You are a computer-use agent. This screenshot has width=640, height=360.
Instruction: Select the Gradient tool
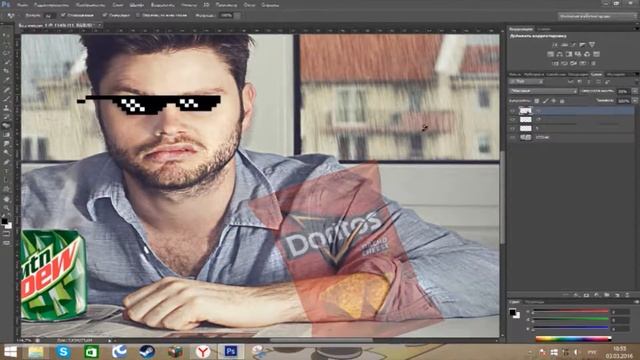[x=6, y=135]
